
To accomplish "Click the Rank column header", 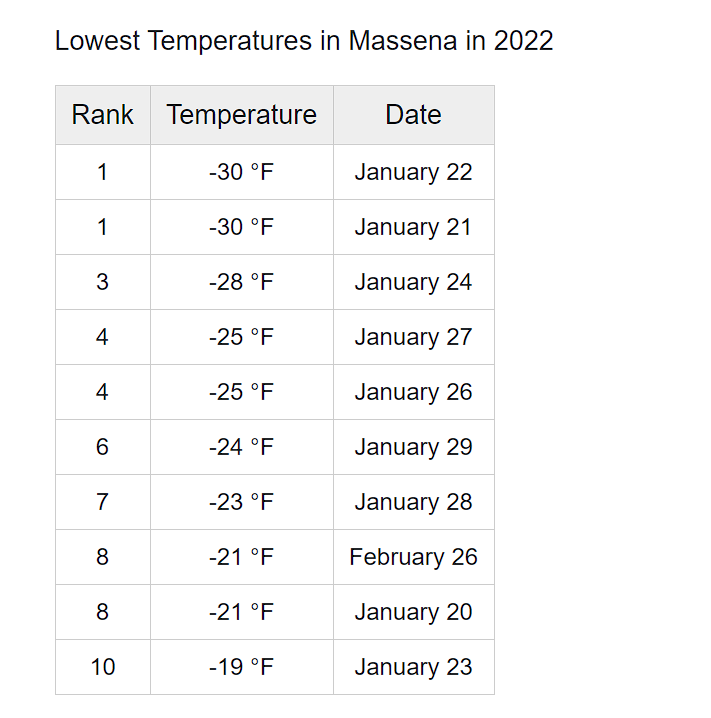I will pyautogui.click(x=103, y=115).
